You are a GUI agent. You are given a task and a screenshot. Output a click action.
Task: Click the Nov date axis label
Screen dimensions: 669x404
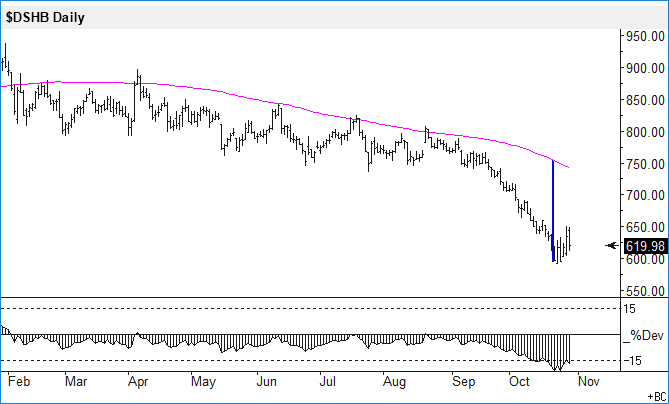589,381
